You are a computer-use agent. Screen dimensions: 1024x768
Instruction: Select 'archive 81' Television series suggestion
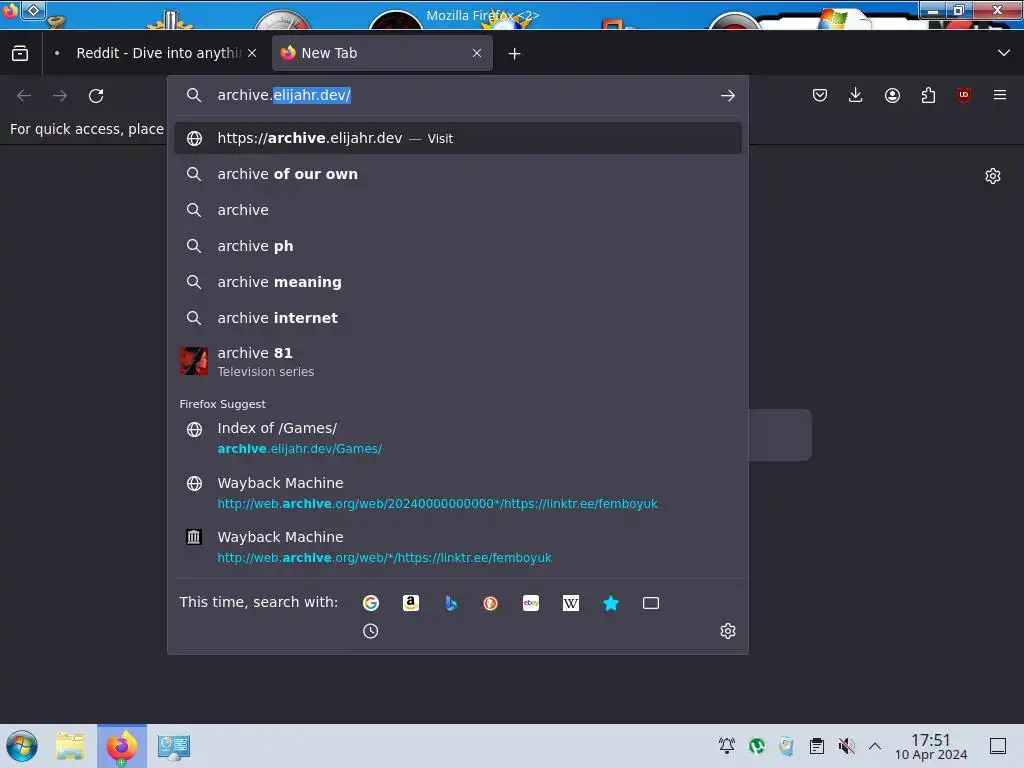point(457,361)
